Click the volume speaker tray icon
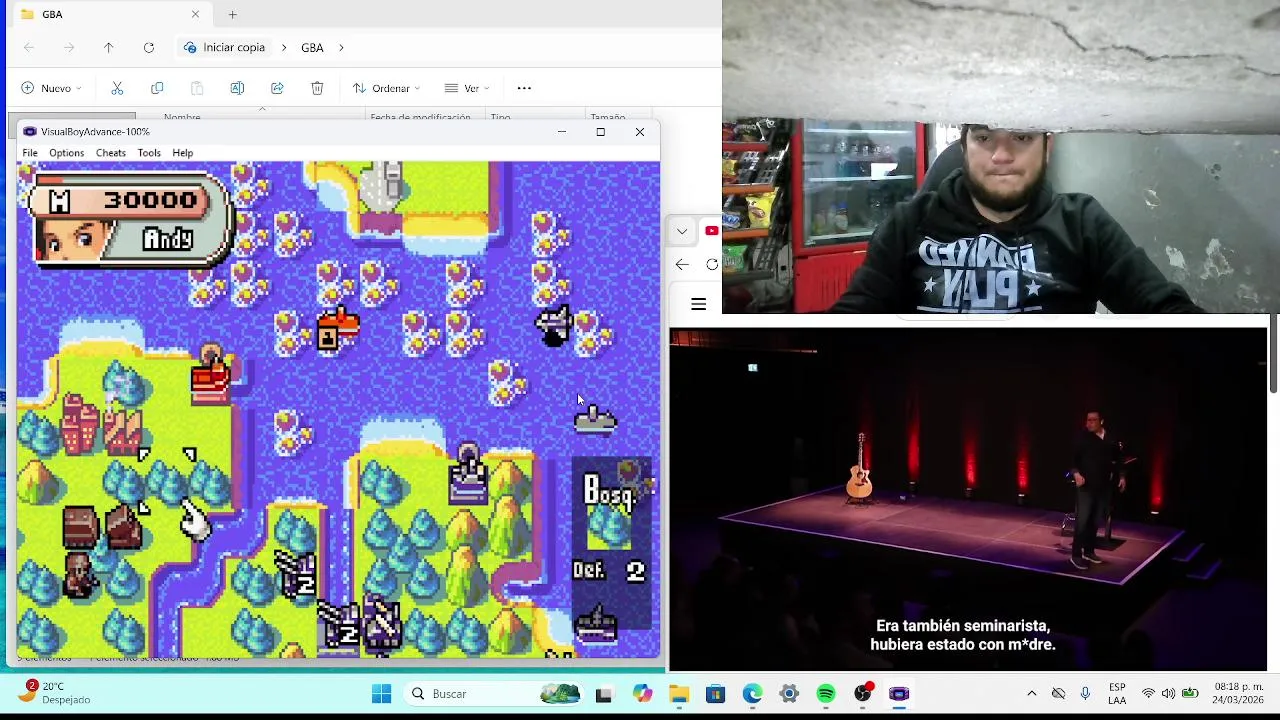Screen dimensions: 1280x720 point(1169,694)
